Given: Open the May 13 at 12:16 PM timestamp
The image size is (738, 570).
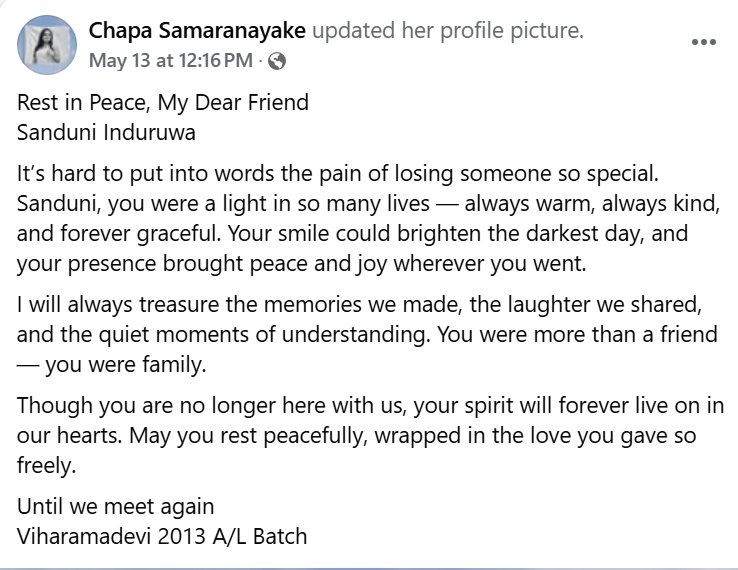Looking at the screenshot, I should tap(171, 60).
